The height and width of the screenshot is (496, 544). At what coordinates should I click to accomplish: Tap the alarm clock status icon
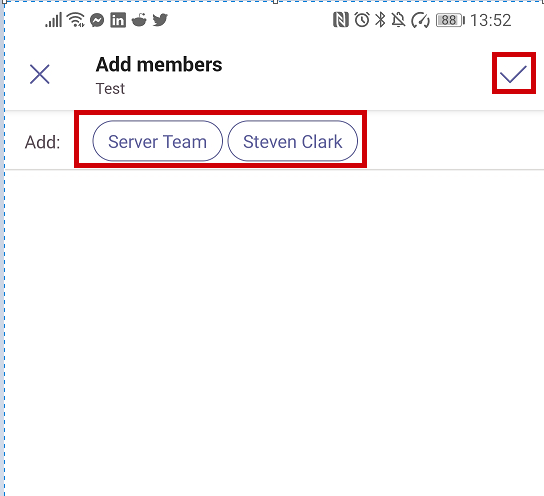point(362,20)
